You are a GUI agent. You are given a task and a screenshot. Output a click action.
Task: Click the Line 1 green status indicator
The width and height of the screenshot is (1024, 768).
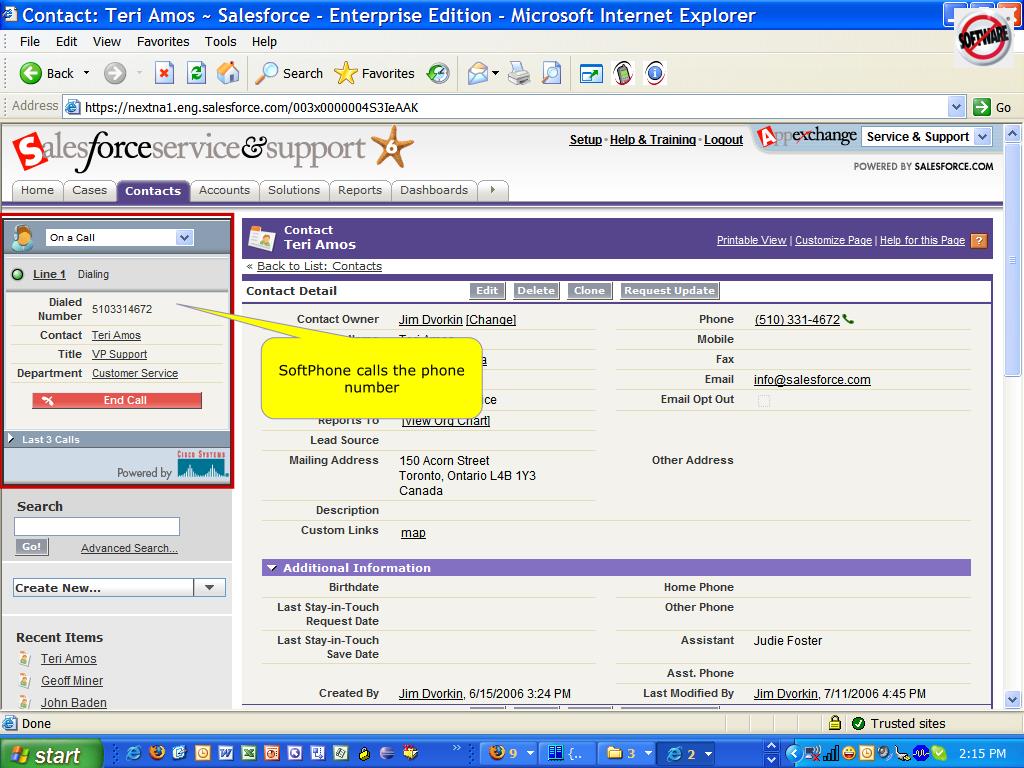[x=18, y=274]
